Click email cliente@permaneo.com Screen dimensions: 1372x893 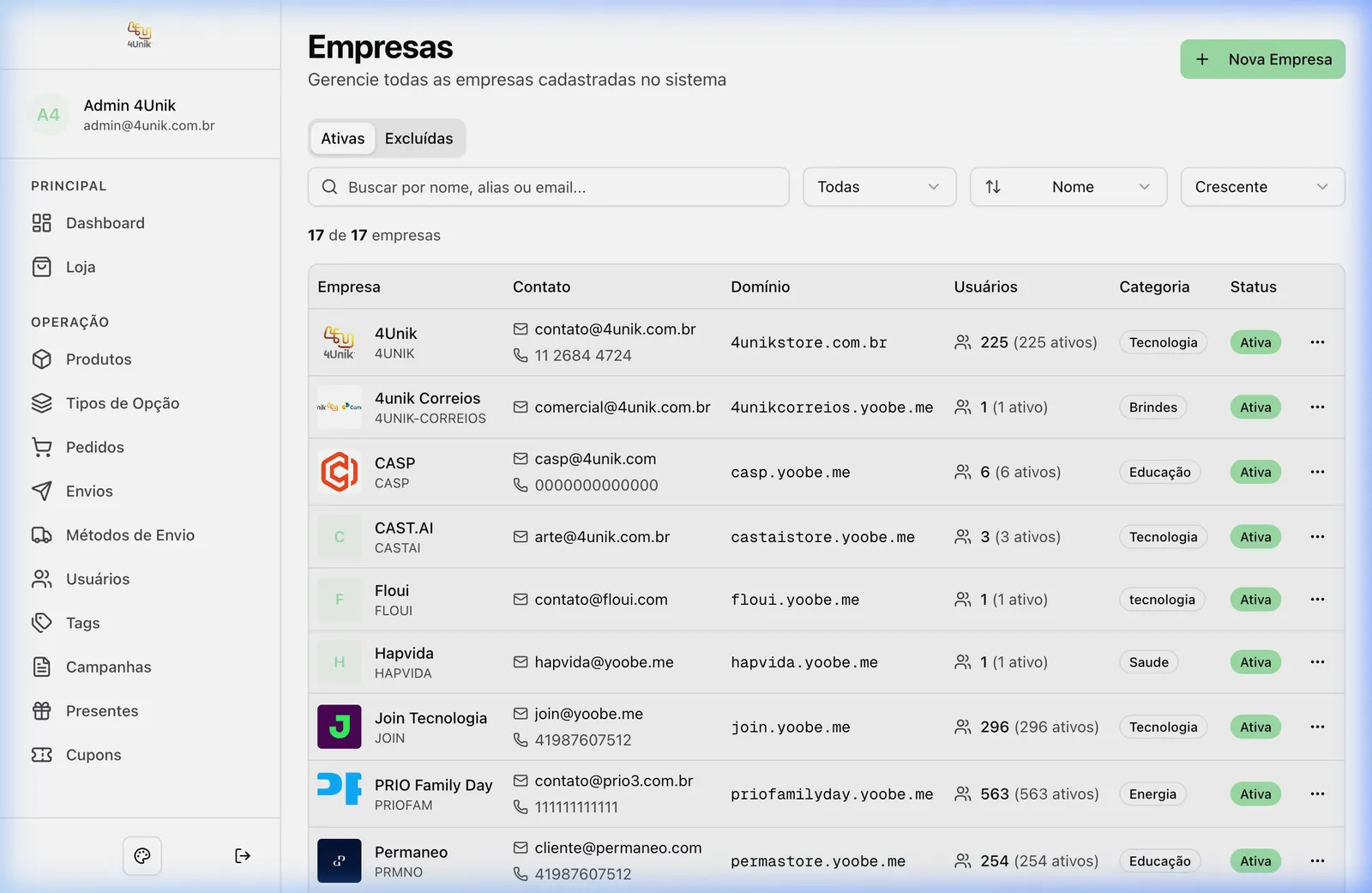(x=618, y=848)
